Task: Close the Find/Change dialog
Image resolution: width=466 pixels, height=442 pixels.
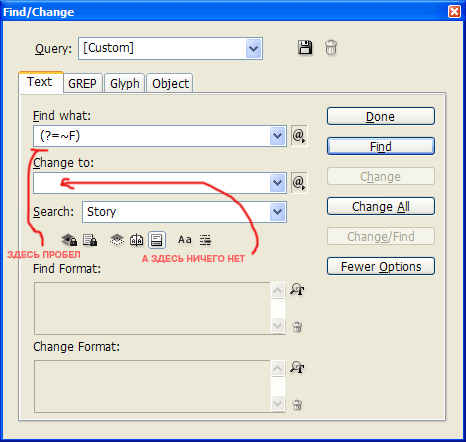Action: point(454,12)
